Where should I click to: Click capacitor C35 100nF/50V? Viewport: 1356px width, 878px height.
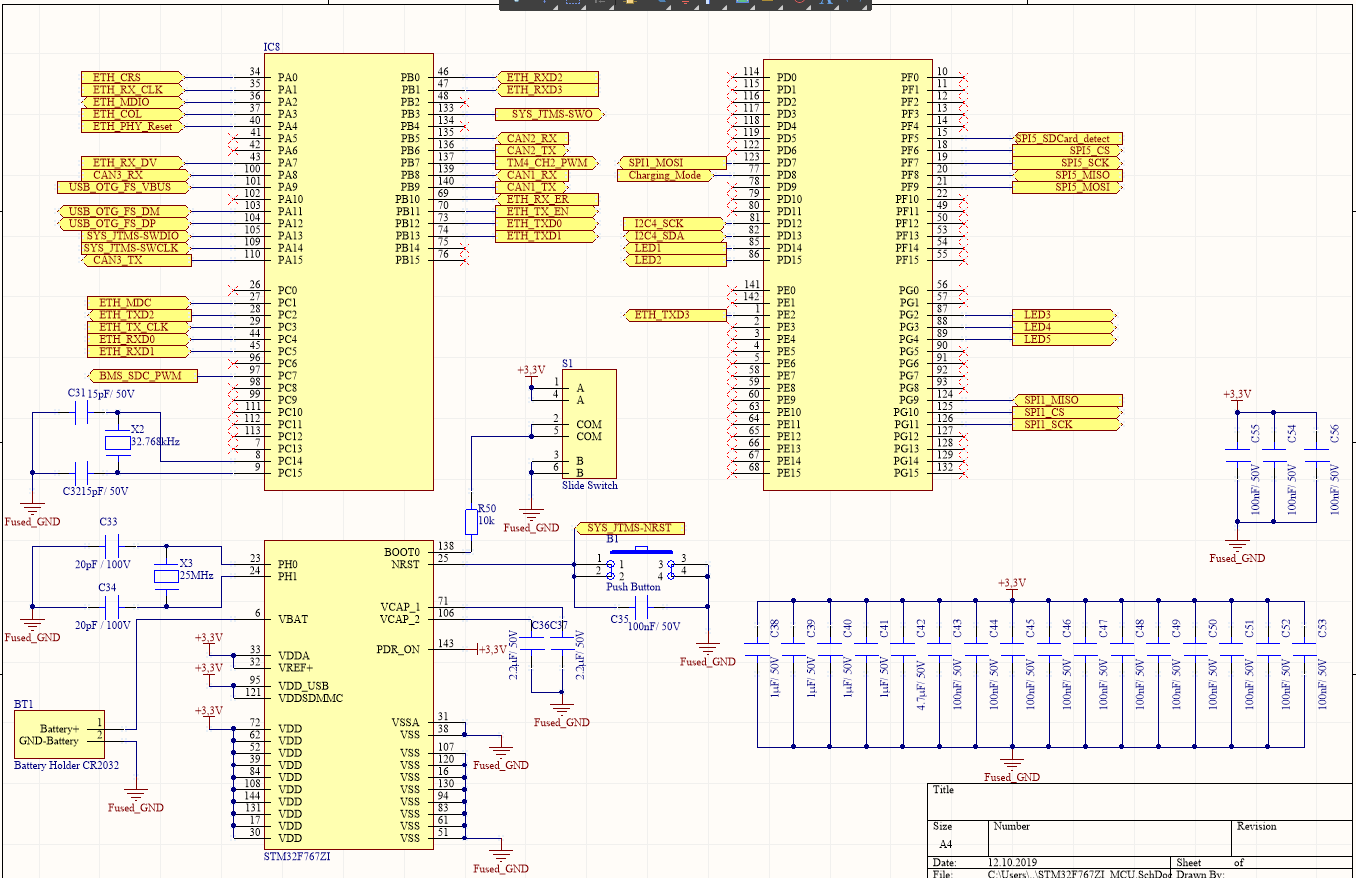click(641, 606)
